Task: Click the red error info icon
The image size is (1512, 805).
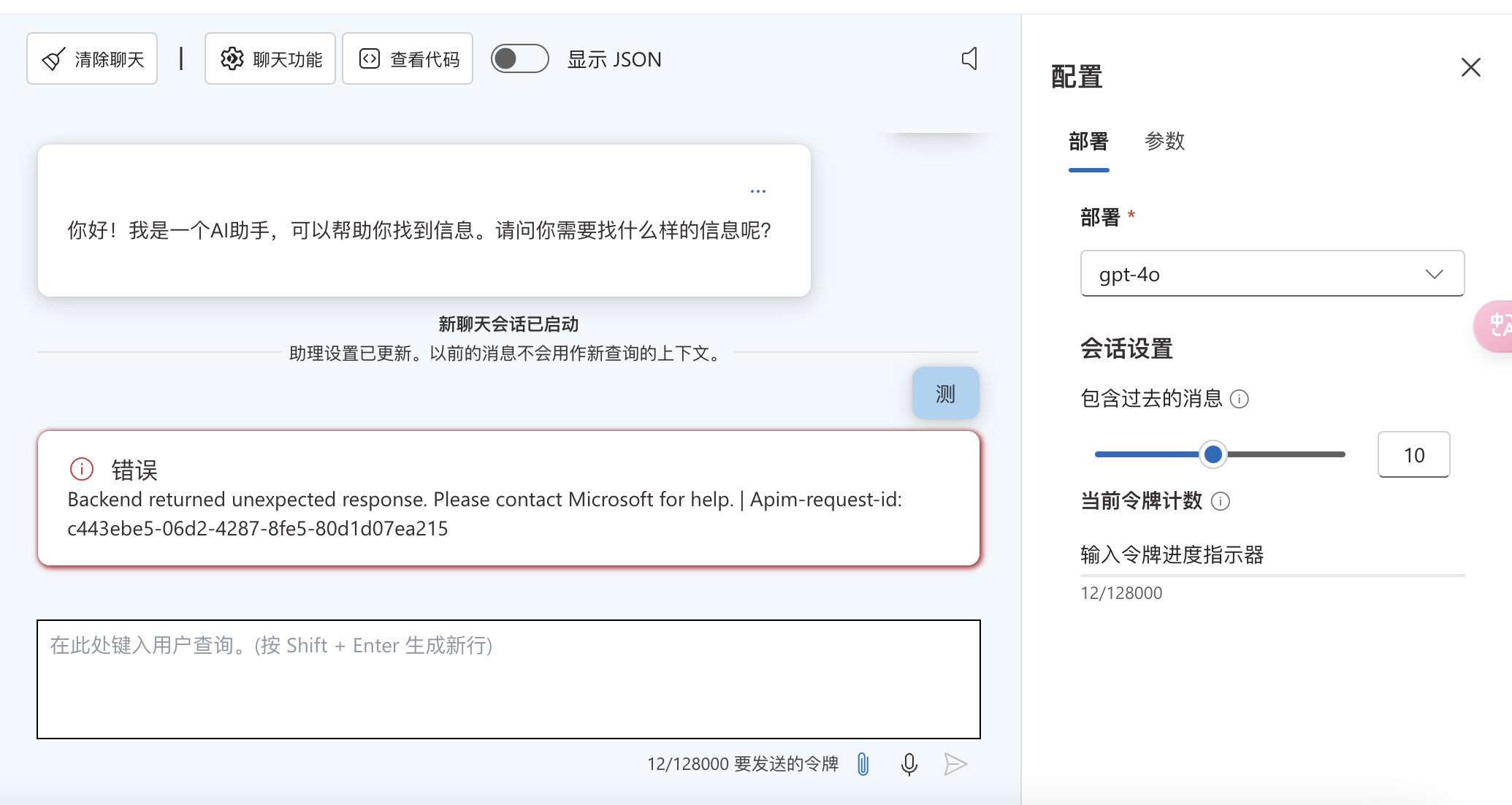Action: [x=82, y=469]
